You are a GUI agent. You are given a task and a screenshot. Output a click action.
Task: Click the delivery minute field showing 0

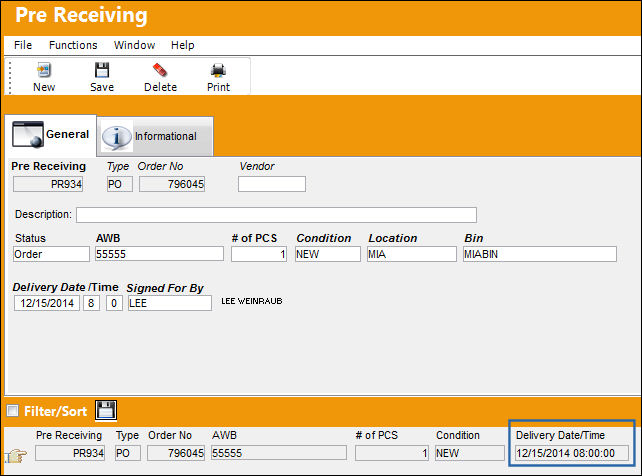(114, 303)
